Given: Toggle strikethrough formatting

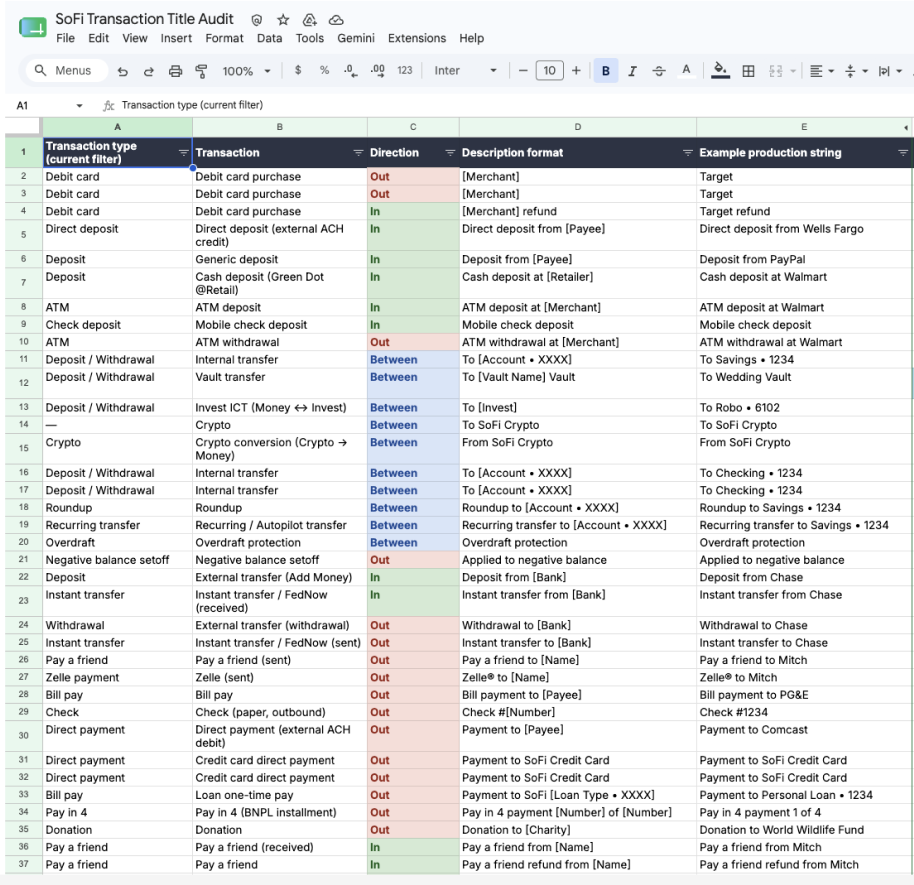Looking at the screenshot, I should [x=659, y=71].
